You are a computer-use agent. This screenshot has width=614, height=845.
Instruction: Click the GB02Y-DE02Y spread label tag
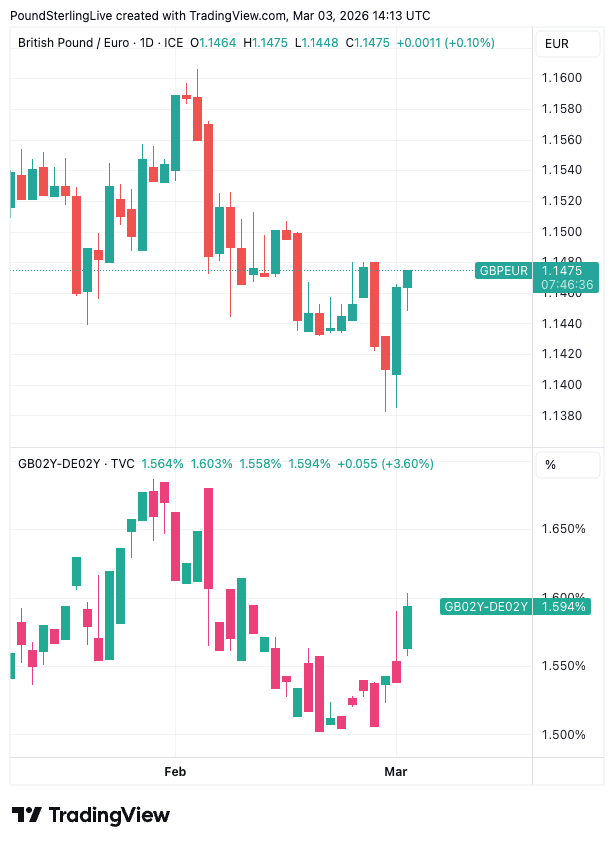[x=485, y=606]
